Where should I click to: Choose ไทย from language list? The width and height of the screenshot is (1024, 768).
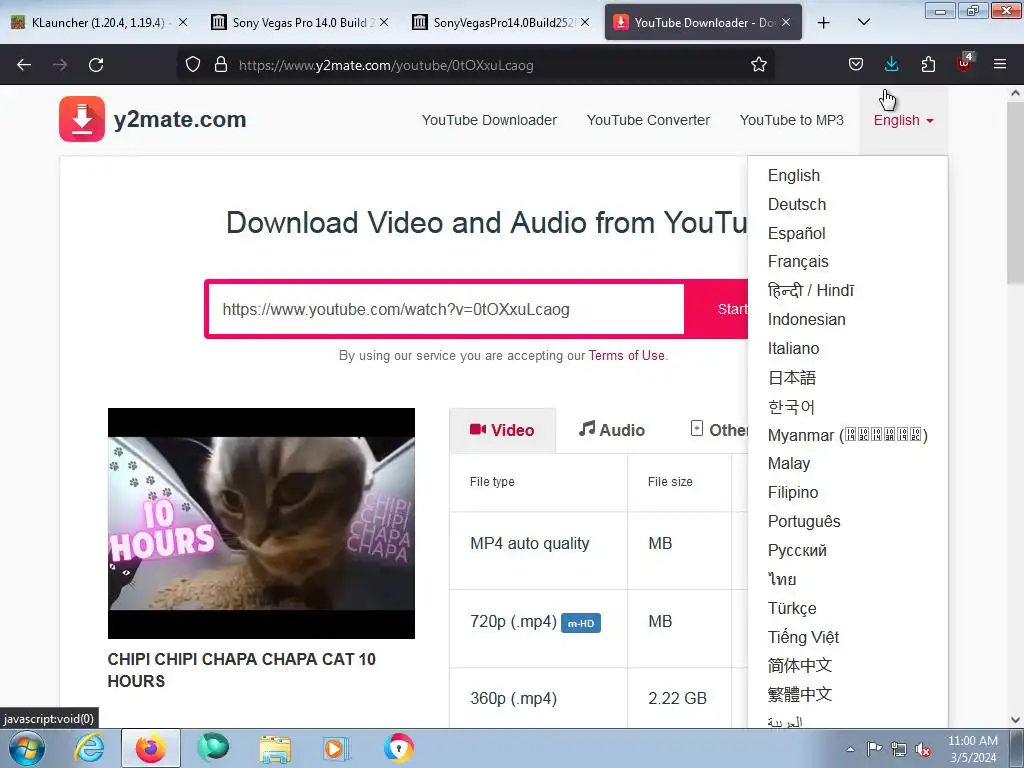pos(782,579)
